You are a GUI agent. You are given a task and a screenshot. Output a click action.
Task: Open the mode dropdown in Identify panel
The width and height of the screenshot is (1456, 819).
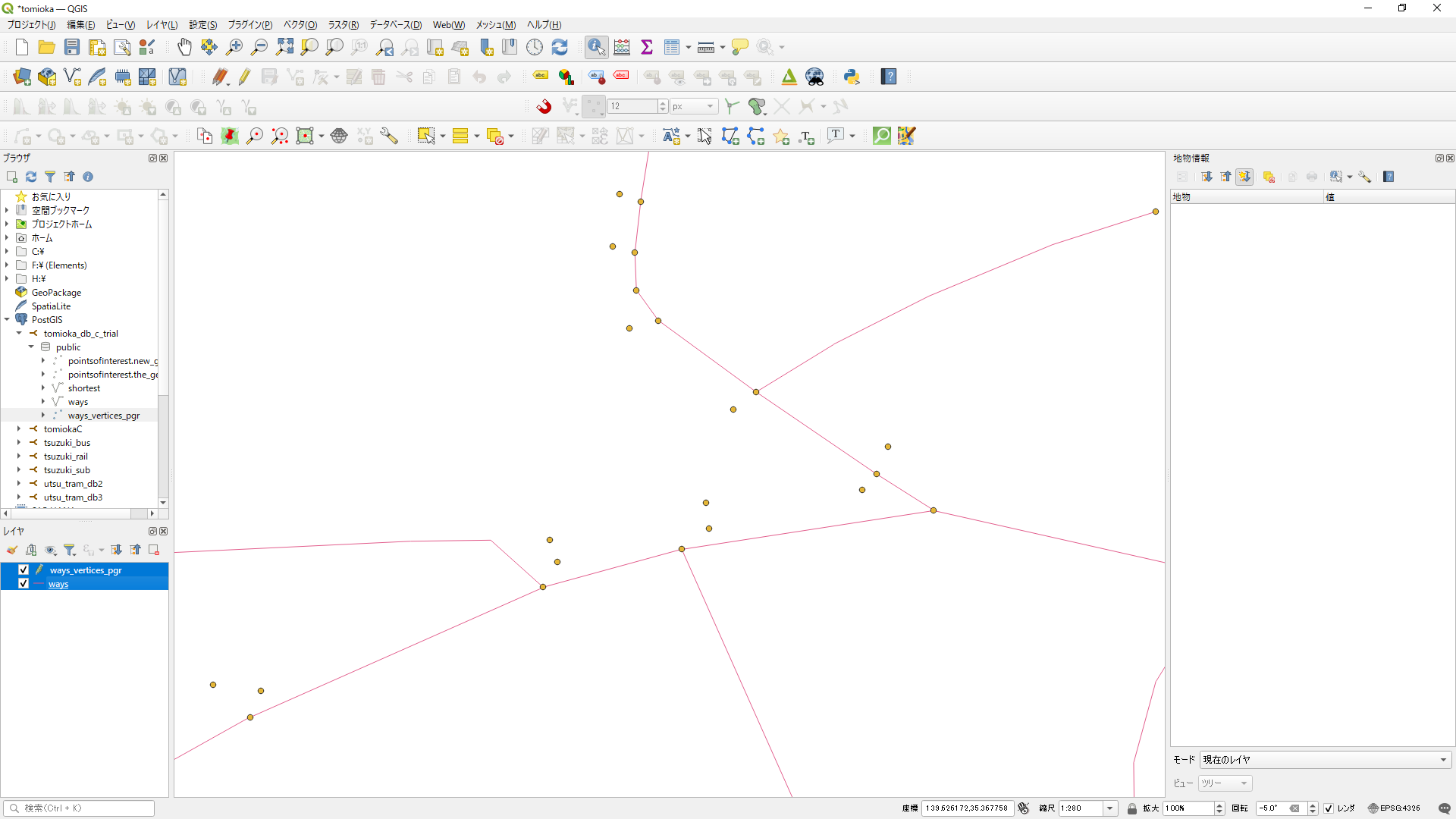[1325, 759]
